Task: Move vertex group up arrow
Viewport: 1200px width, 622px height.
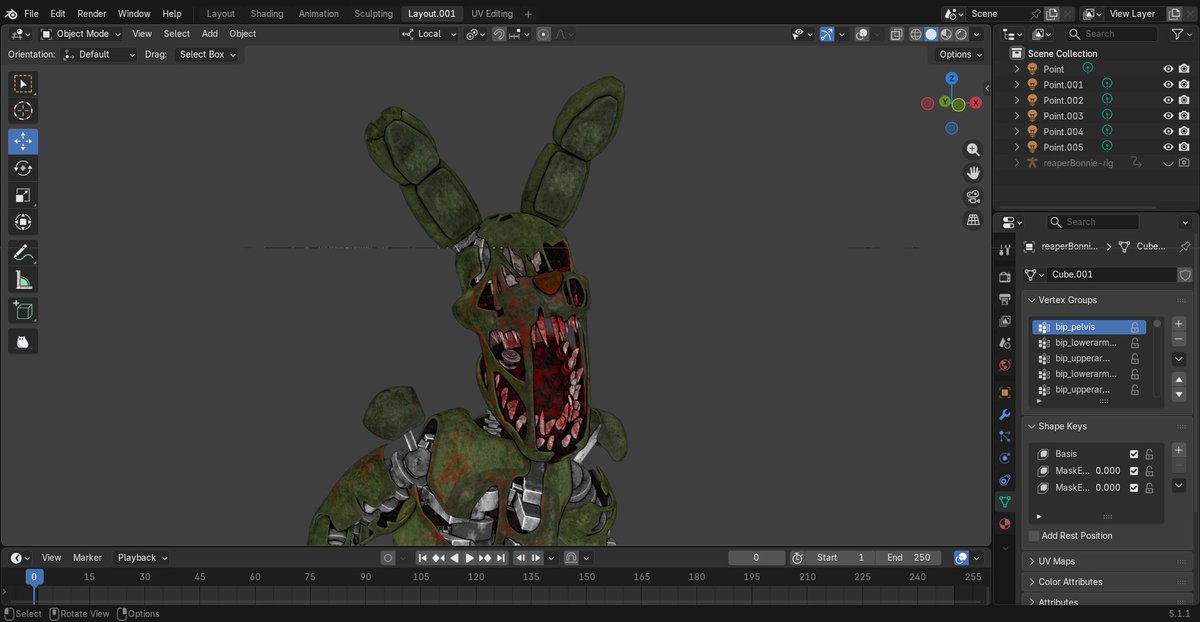Action: click(x=1178, y=380)
